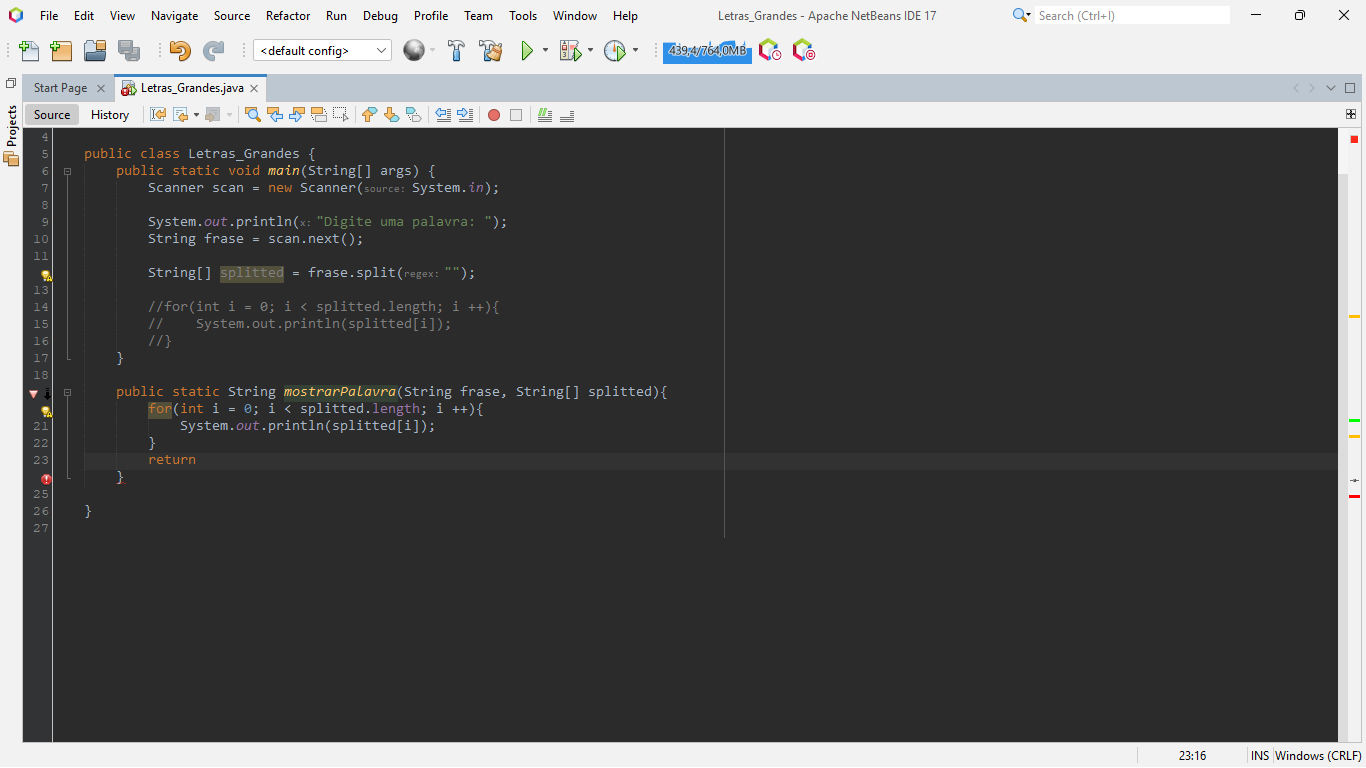The image size is (1366, 768).
Task: Expand the Run Project dropdown arrow
Action: click(x=545, y=51)
